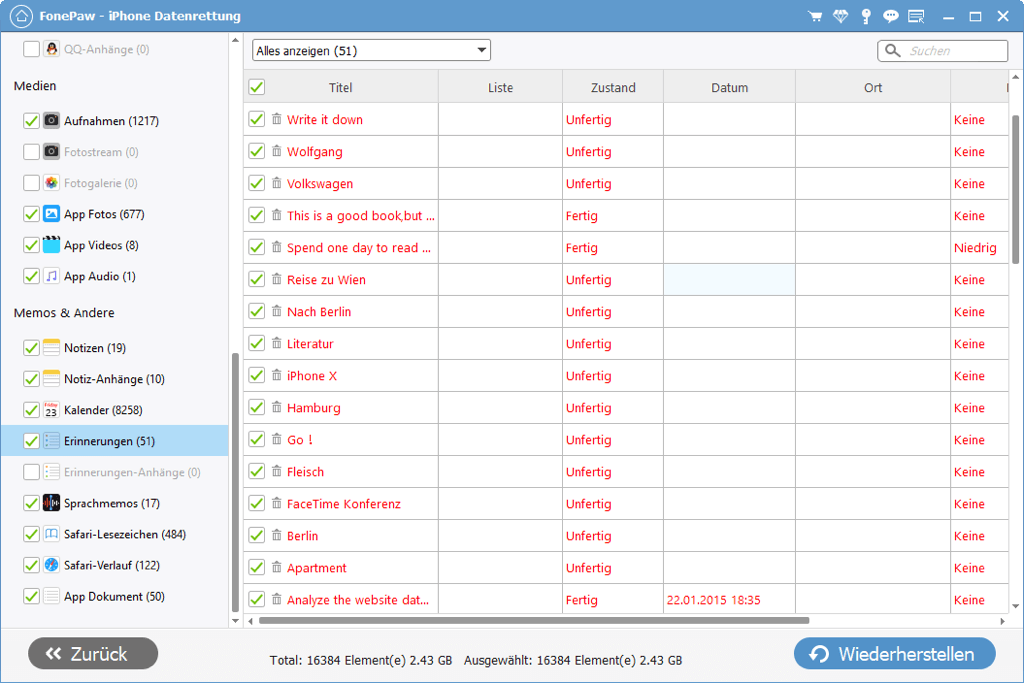Click the table horizontal scrollbar thumb
This screenshot has height=683, width=1024.
[534, 620]
